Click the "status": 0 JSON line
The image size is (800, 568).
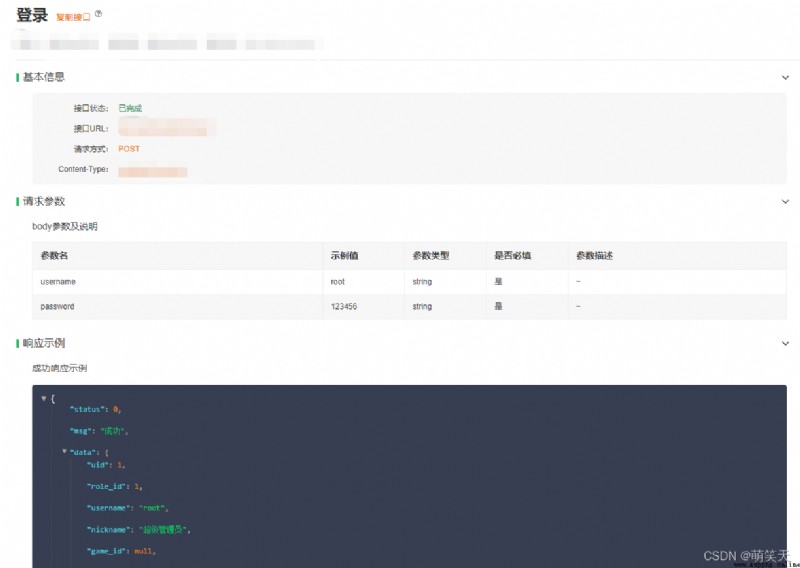click(x=95, y=409)
